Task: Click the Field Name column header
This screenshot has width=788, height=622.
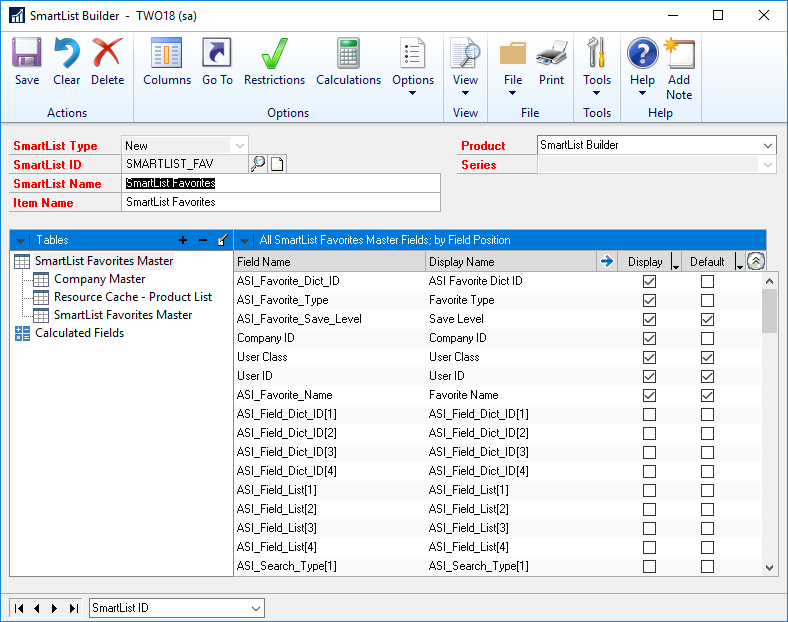Action: point(330,262)
